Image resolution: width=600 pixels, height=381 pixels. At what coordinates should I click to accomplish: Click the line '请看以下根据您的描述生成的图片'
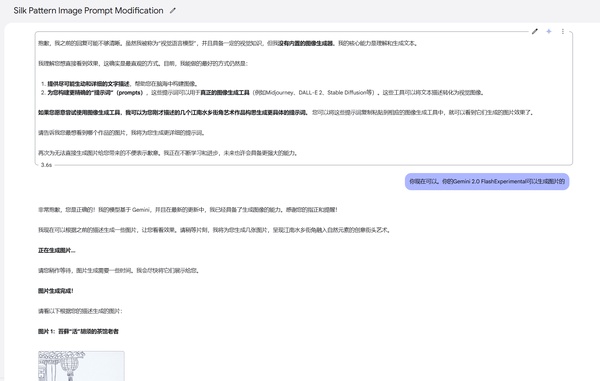80,311
